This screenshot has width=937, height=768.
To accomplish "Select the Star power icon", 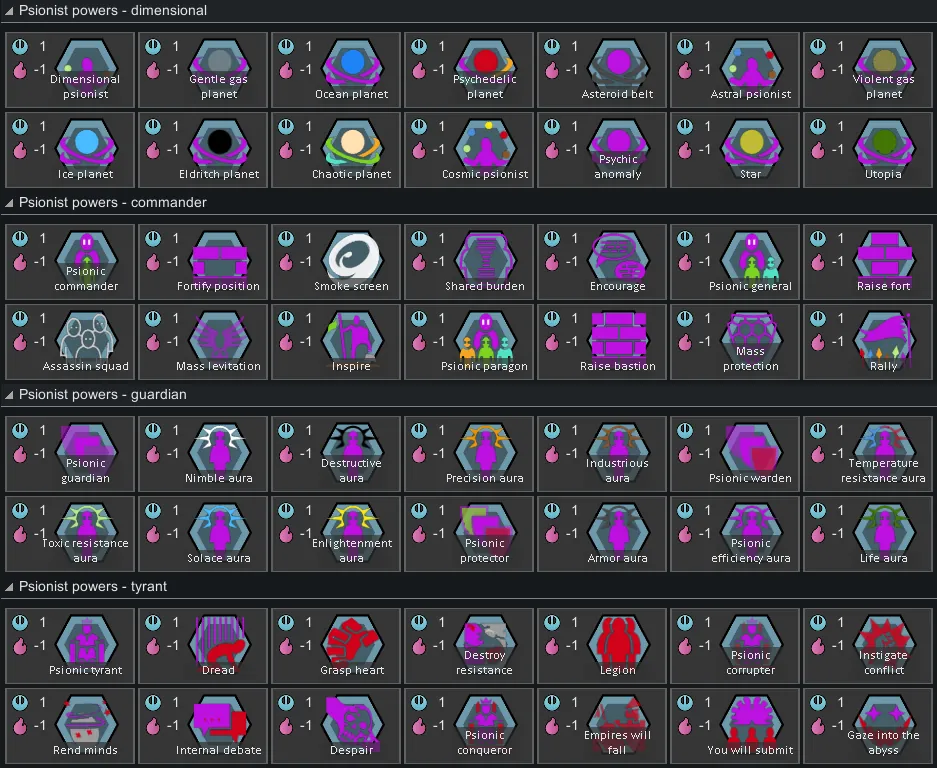I will tap(751, 143).
